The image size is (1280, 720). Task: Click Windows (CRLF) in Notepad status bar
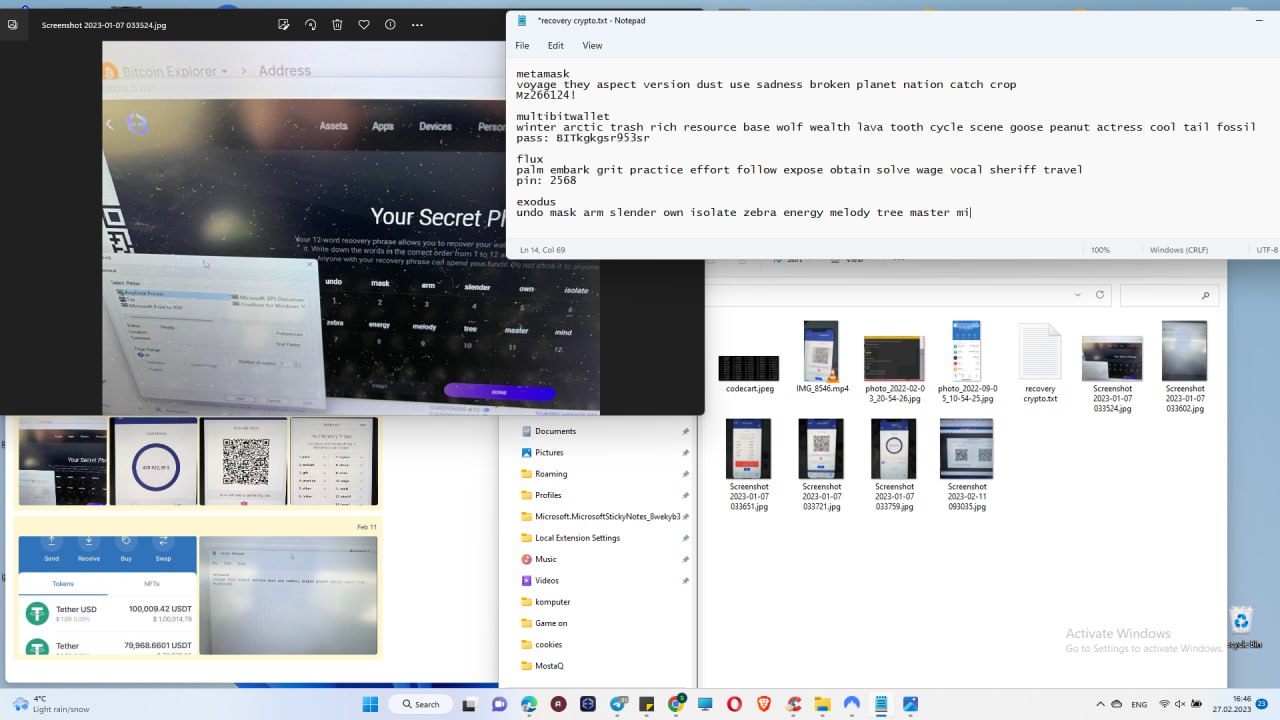pyautogui.click(x=1180, y=250)
